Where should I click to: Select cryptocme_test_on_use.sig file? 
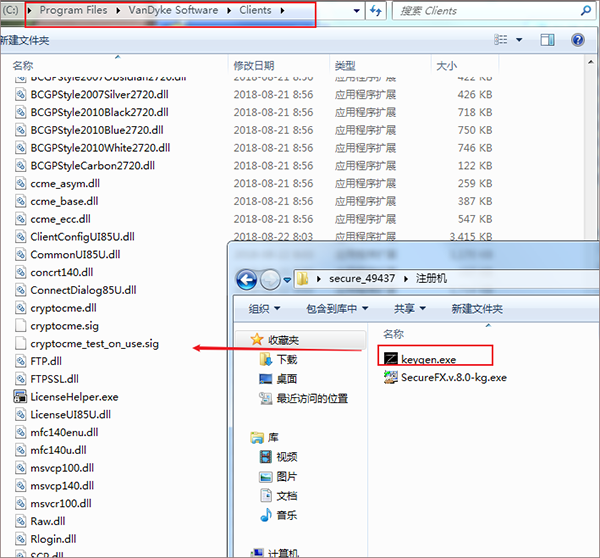point(95,343)
